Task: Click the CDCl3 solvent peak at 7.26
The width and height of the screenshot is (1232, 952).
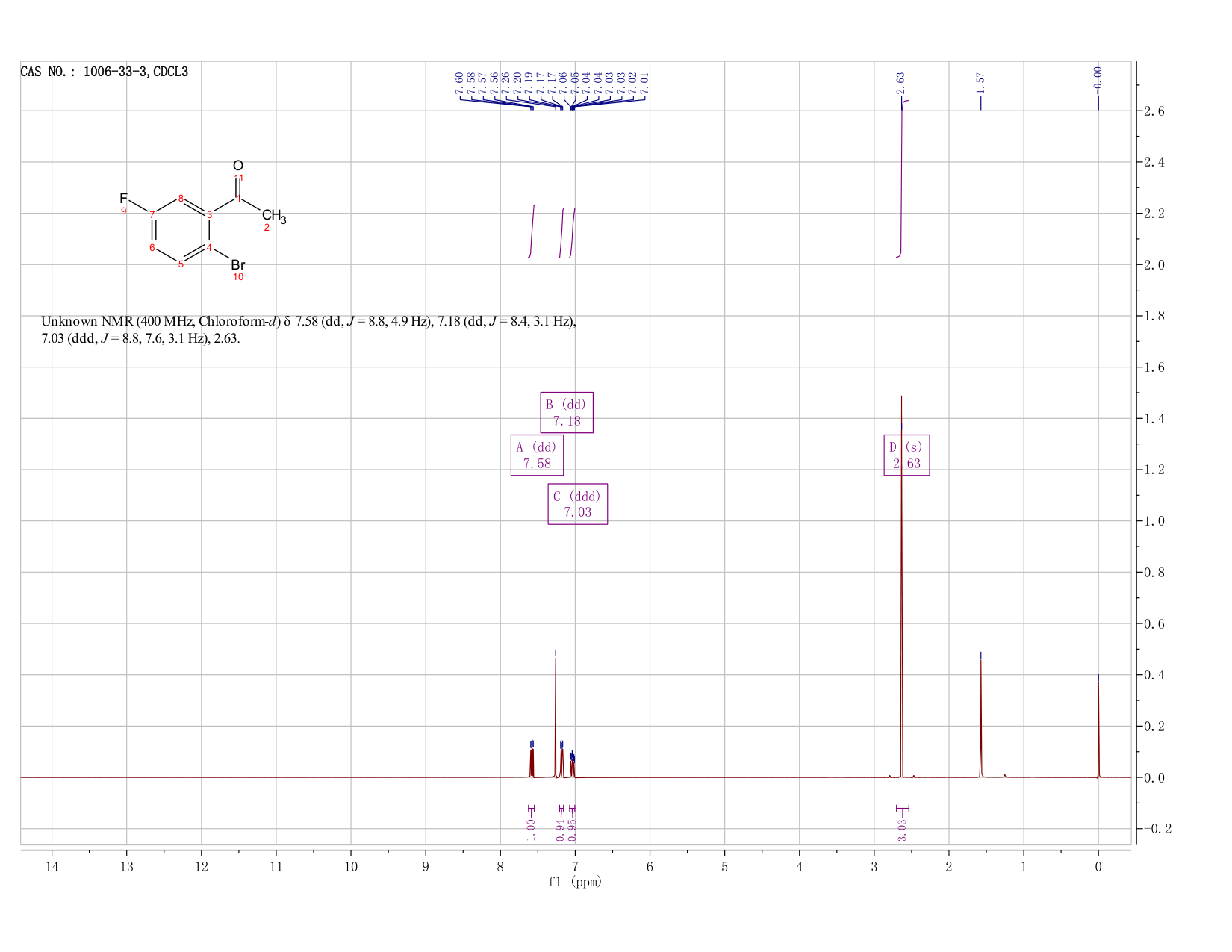Action: [x=556, y=717]
